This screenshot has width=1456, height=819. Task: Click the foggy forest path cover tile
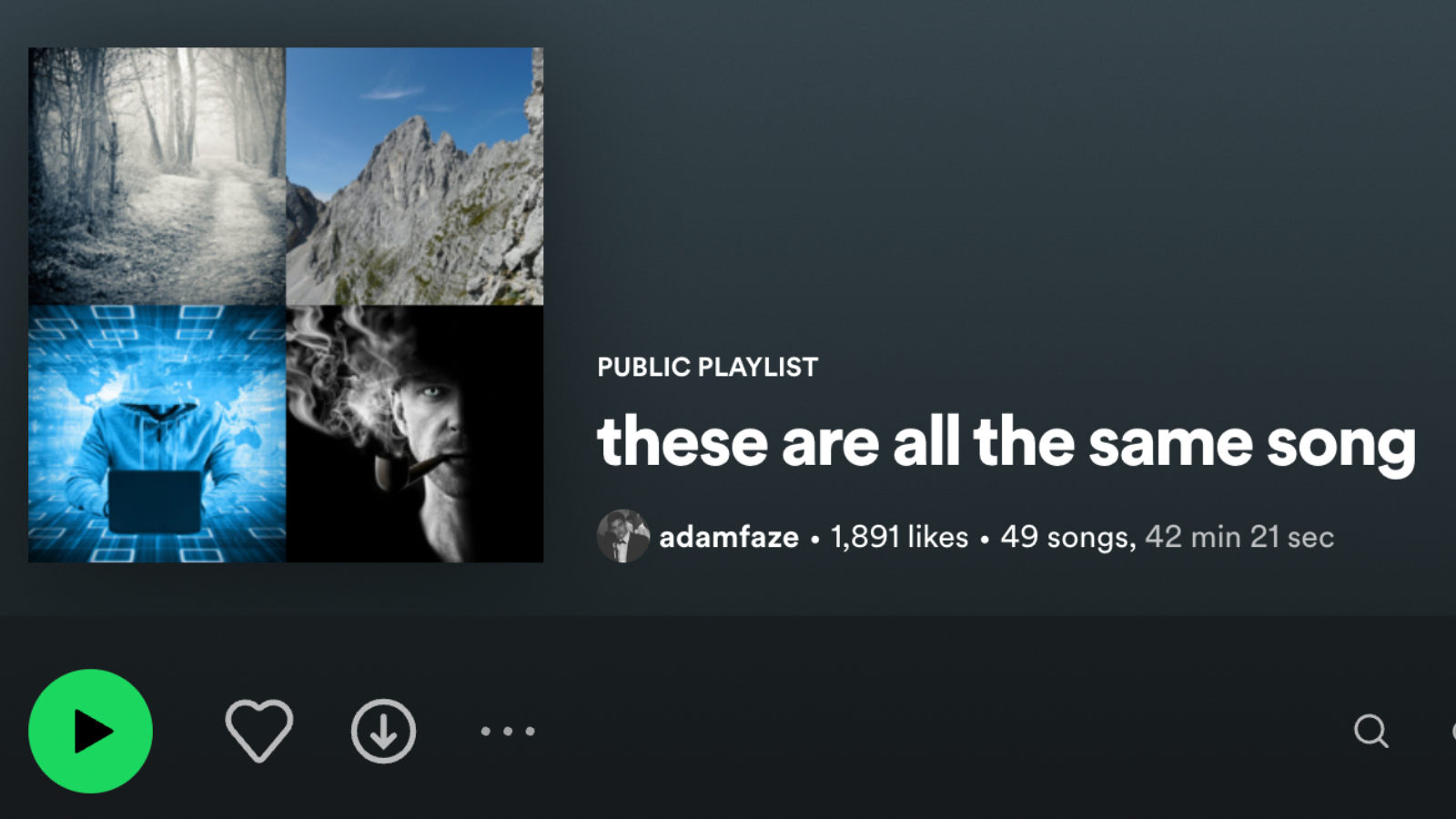pyautogui.click(x=157, y=176)
